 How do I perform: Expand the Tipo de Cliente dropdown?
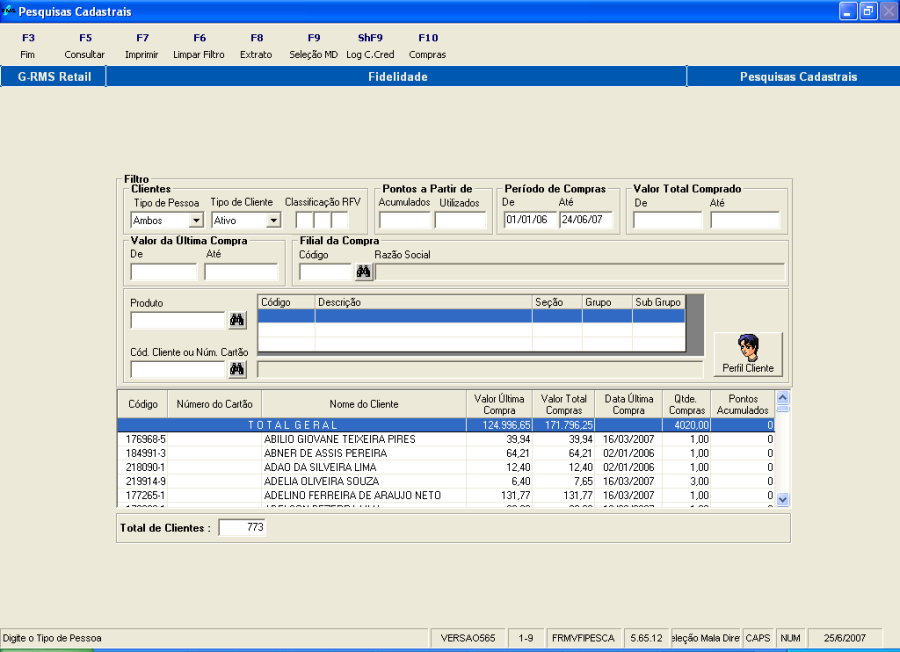coord(273,220)
